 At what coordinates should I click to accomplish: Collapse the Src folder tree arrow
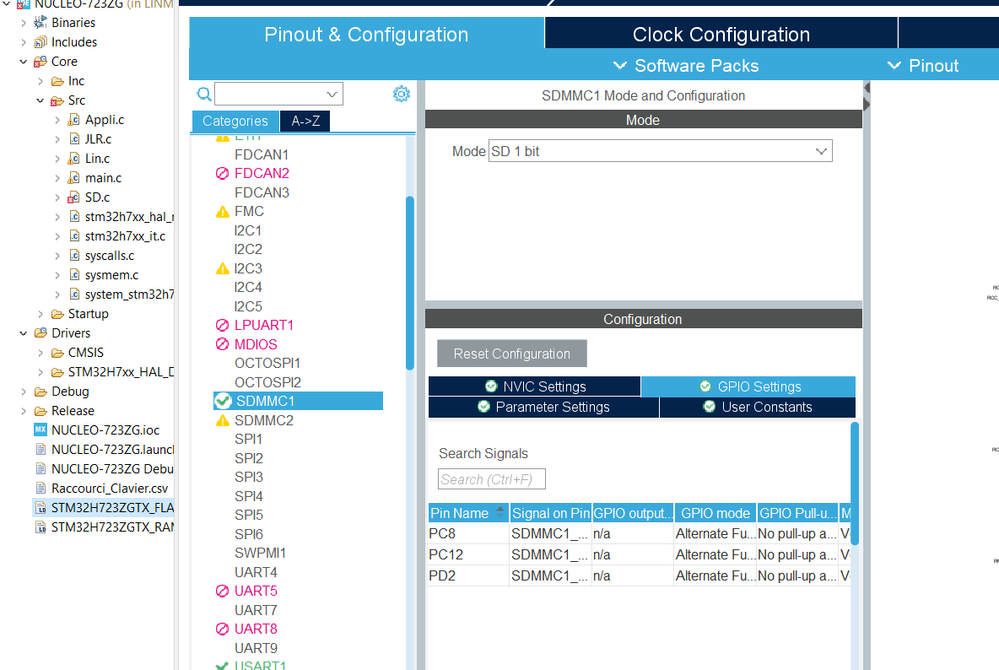click(x=40, y=101)
